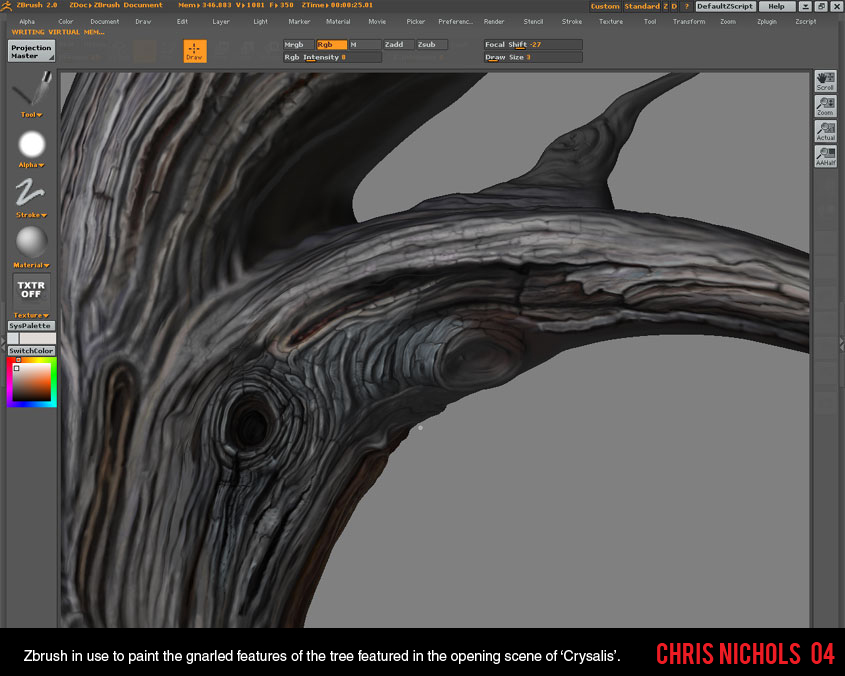Viewport: 845px width, 676px height.
Task: Open the current brush tool thumbnail
Action: (x=32, y=89)
